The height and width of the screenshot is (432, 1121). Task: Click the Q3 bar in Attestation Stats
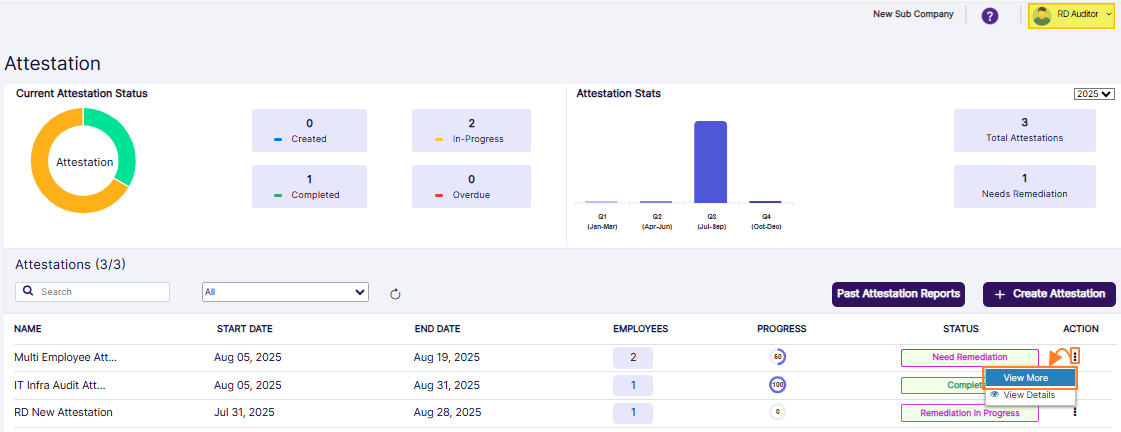click(x=710, y=162)
